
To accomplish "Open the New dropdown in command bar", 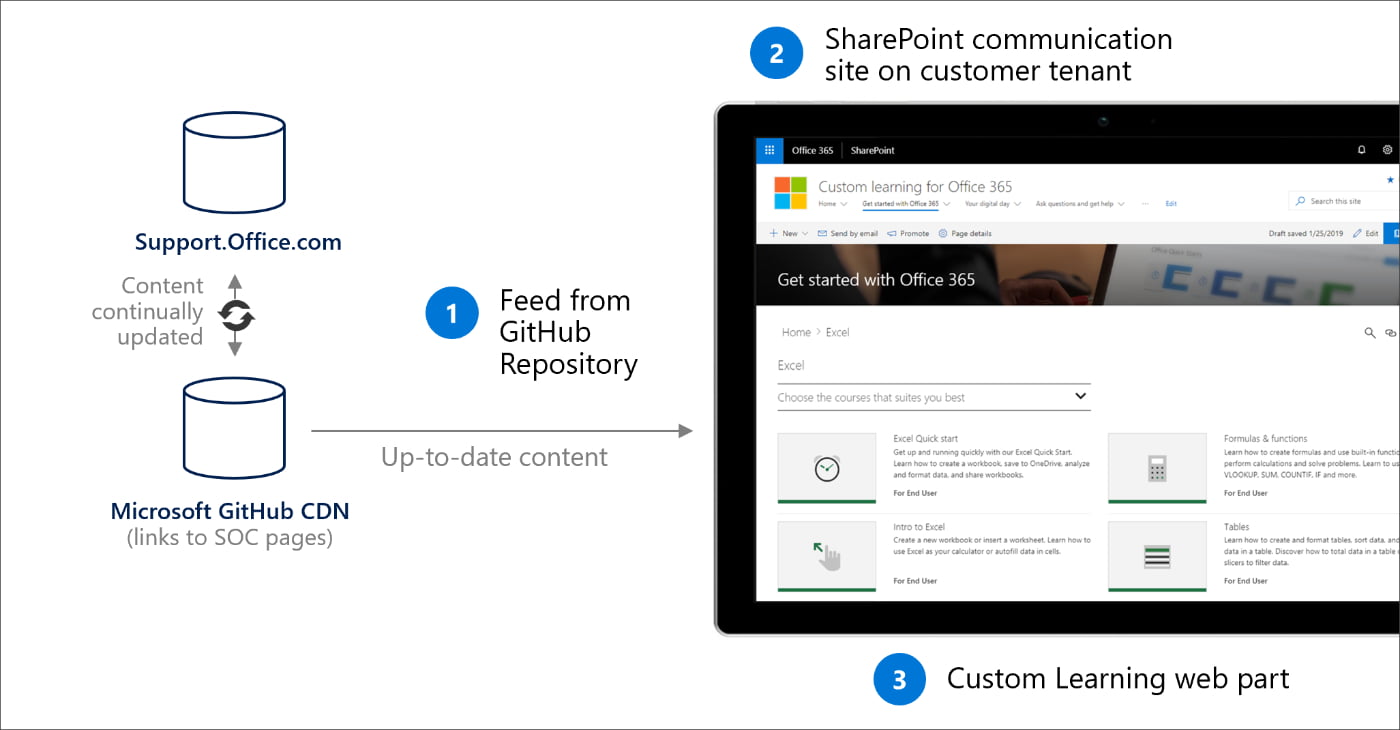I will 789,233.
